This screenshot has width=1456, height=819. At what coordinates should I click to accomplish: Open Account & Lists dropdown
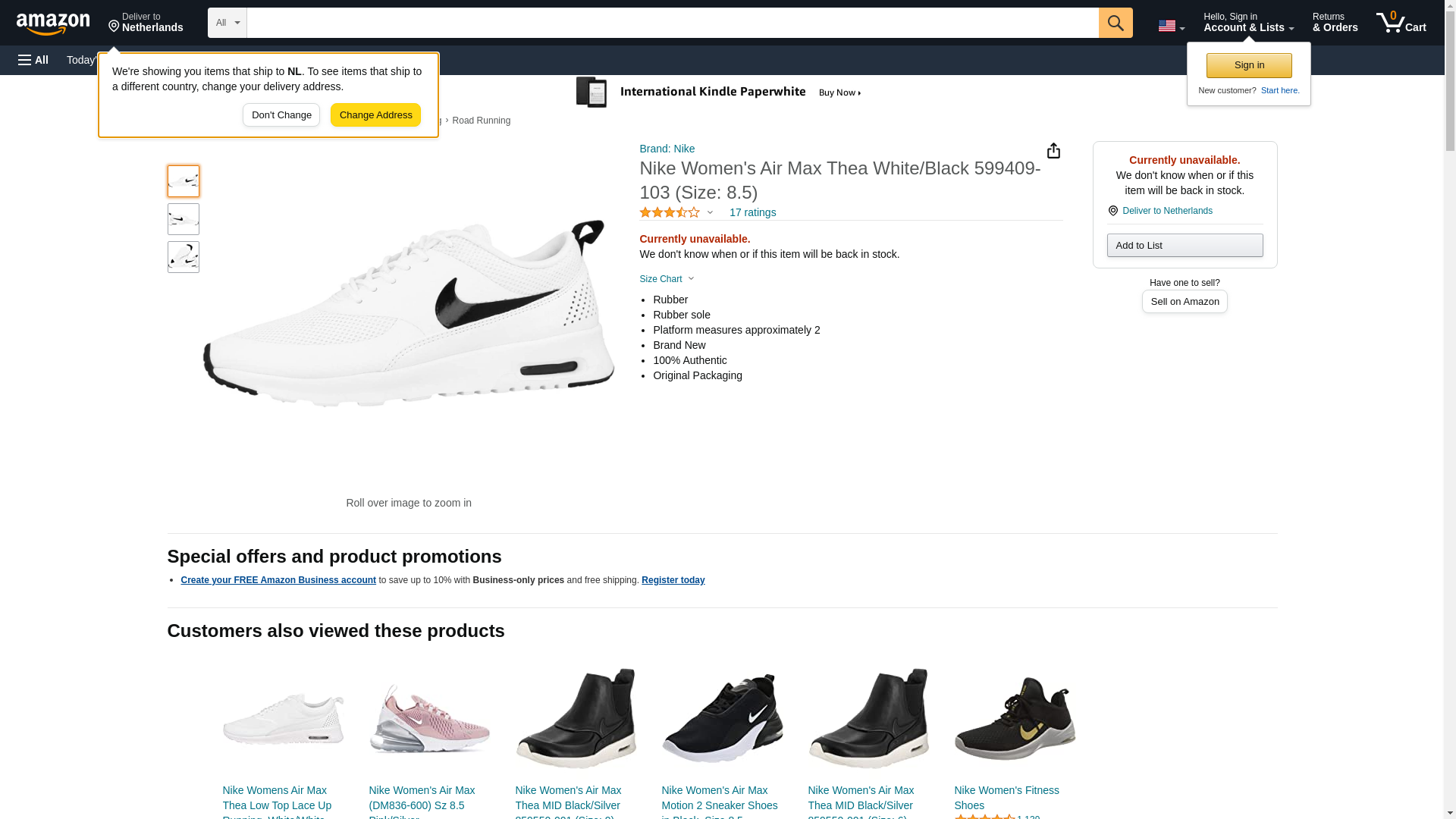pyautogui.click(x=1247, y=23)
